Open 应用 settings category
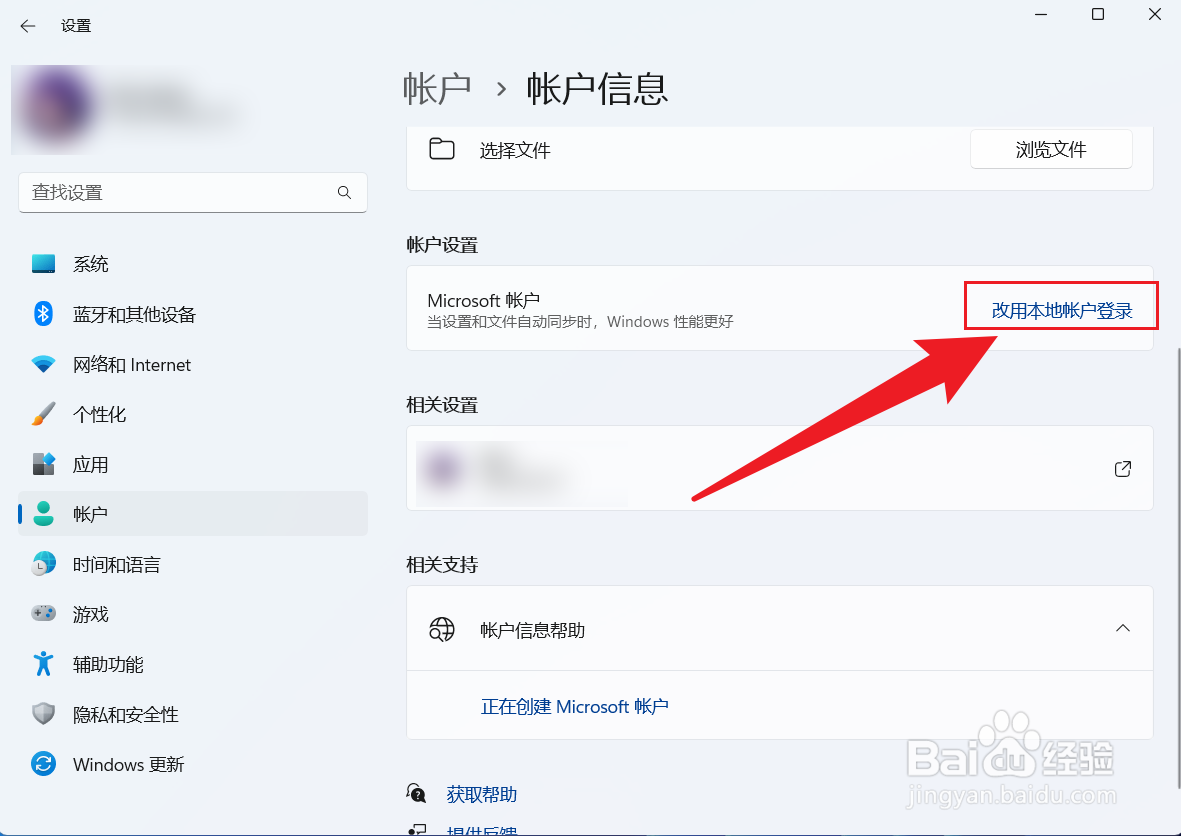 193,464
